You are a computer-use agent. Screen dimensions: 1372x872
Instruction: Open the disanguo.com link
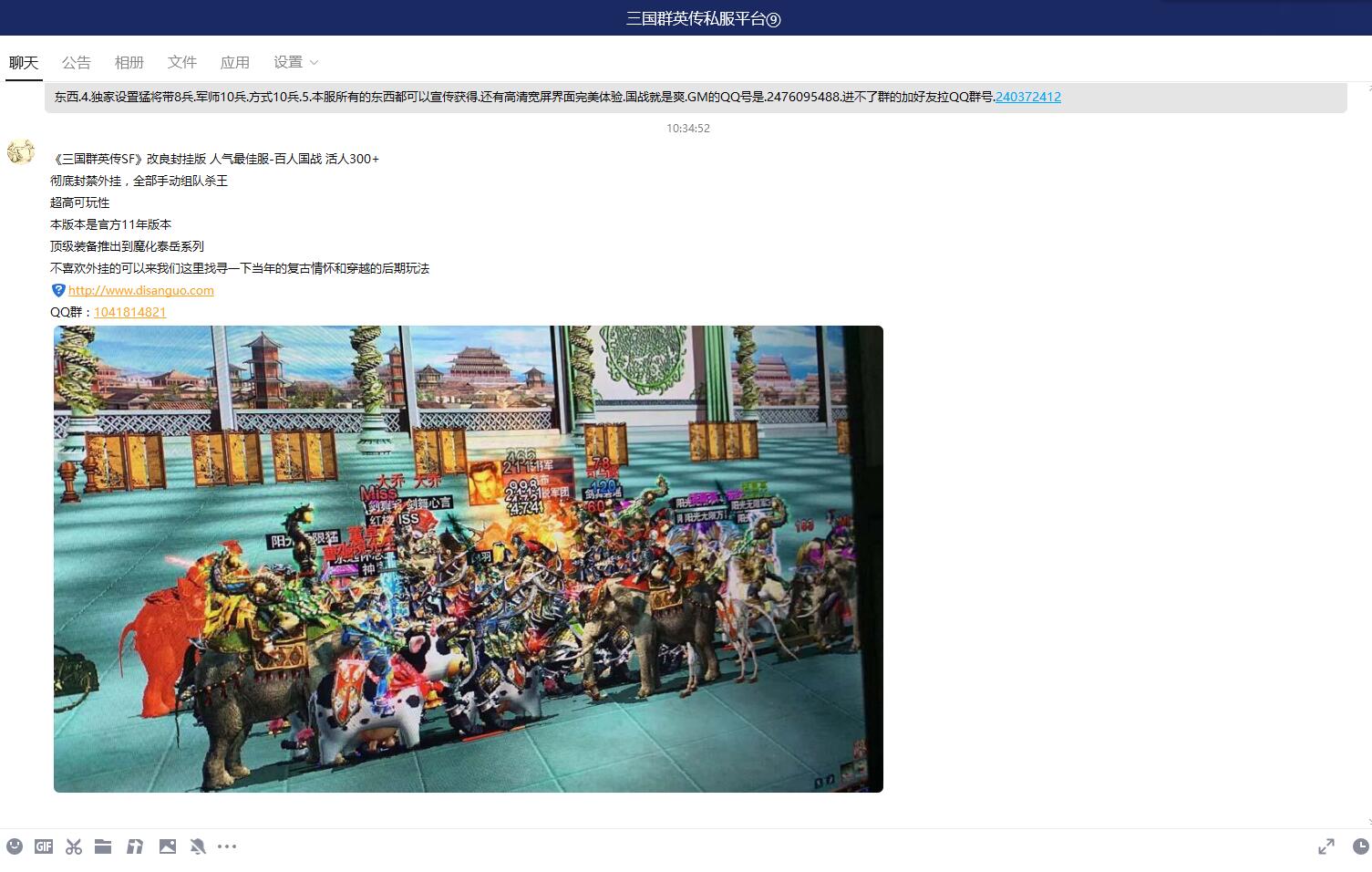141,290
